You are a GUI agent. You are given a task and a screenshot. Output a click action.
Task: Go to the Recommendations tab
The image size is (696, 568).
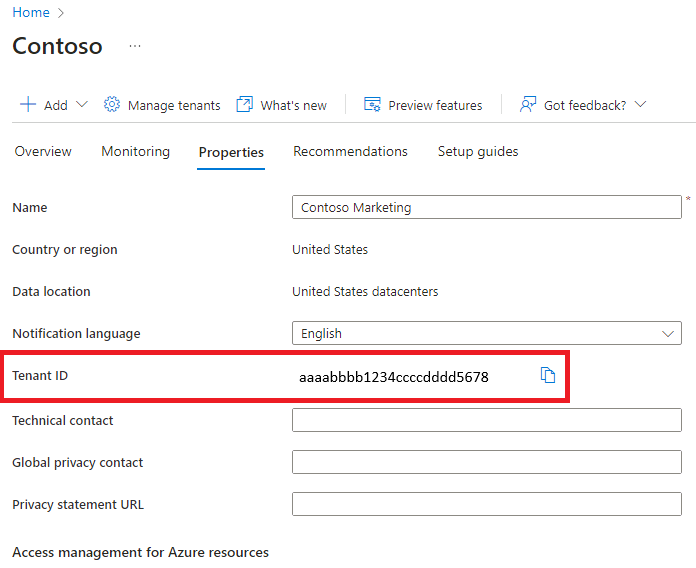coord(350,152)
